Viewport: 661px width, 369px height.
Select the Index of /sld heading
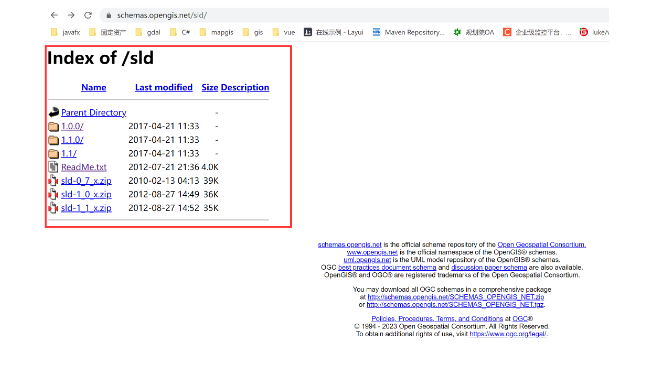100,58
